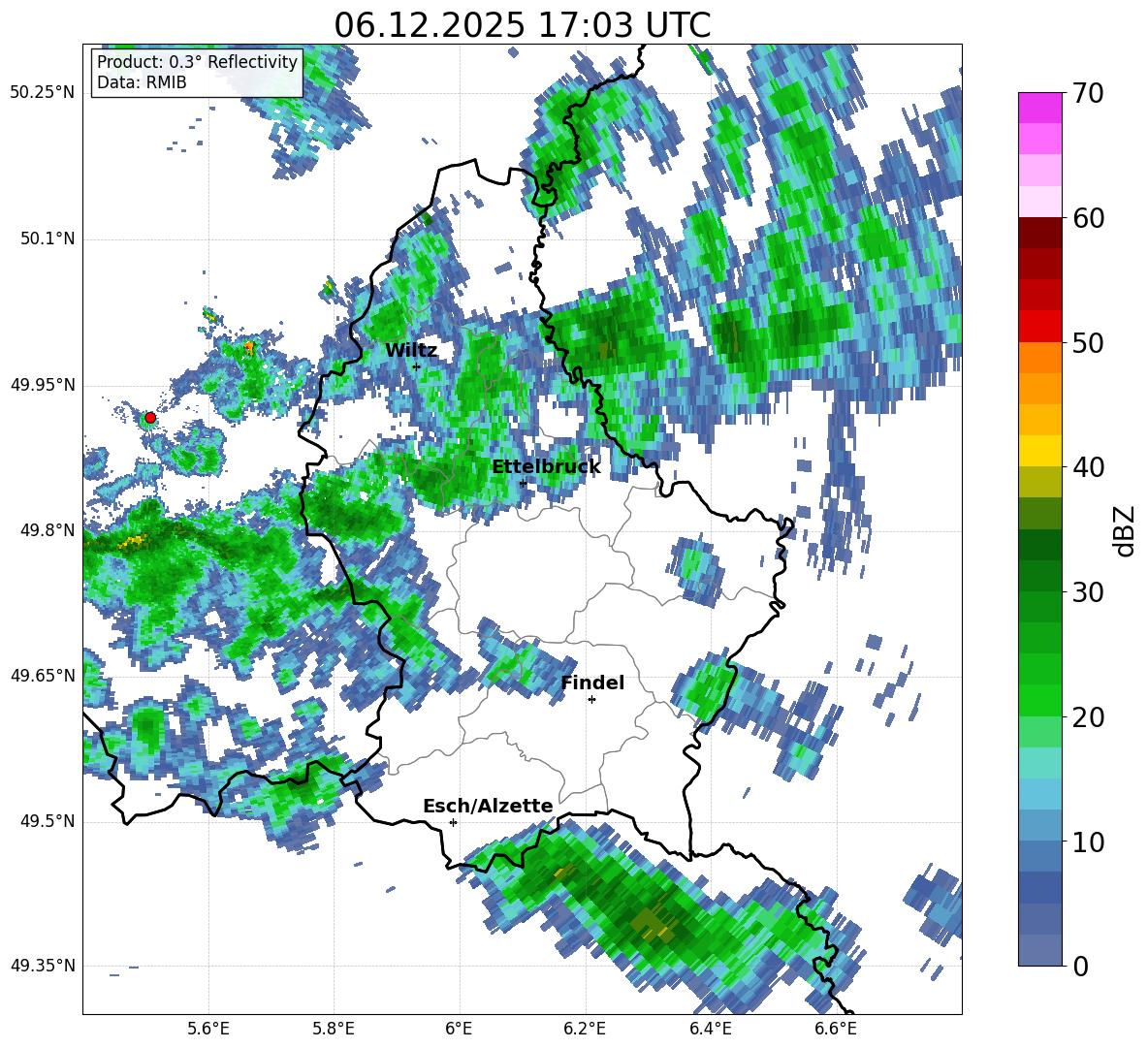Click the cross marker below Esch/Alzette
Viewport: 1148px width, 1048px height.
click(x=453, y=822)
